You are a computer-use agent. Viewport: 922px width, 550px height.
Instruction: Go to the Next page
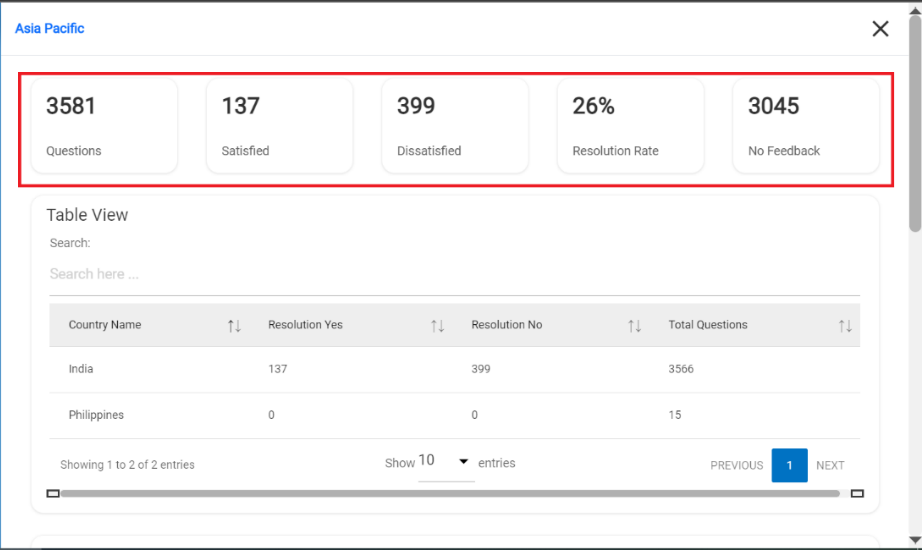[830, 465]
